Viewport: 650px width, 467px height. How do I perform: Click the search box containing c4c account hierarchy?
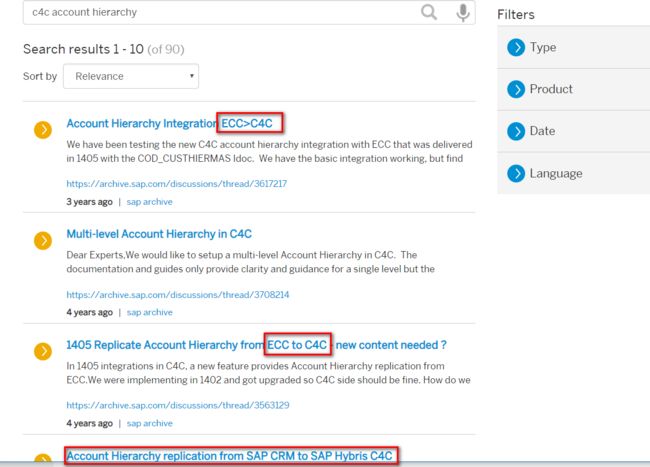point(249,12)
